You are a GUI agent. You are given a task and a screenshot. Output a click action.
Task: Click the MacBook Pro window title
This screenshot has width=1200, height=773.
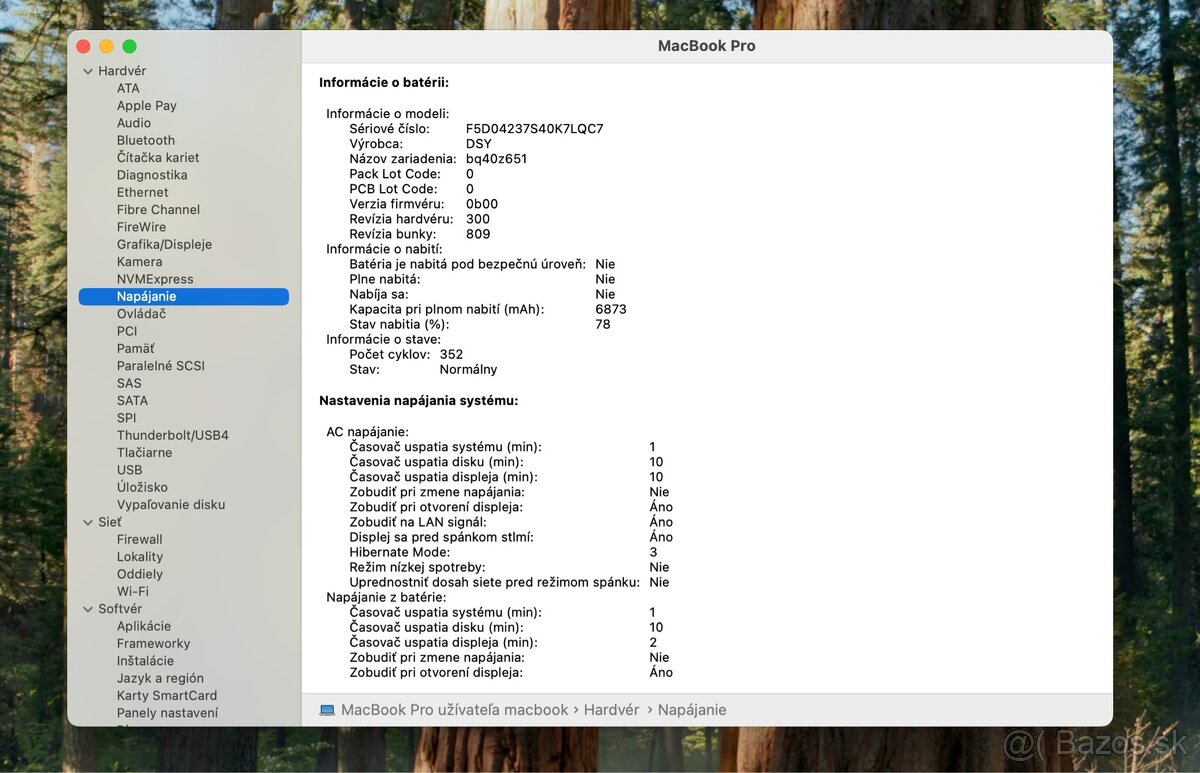tap(706, 46)
